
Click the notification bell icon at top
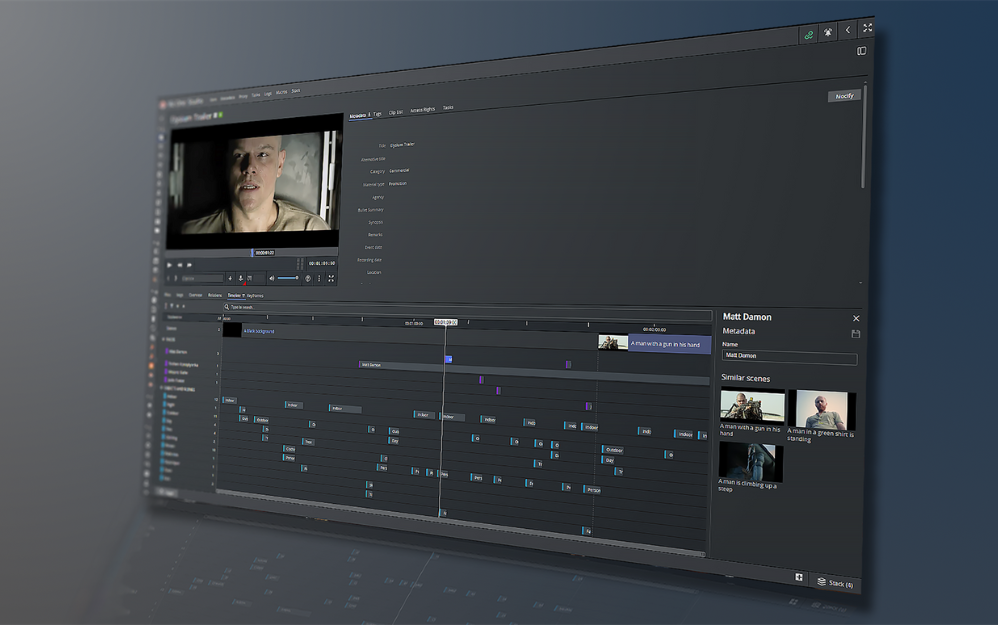click(828, 33)
